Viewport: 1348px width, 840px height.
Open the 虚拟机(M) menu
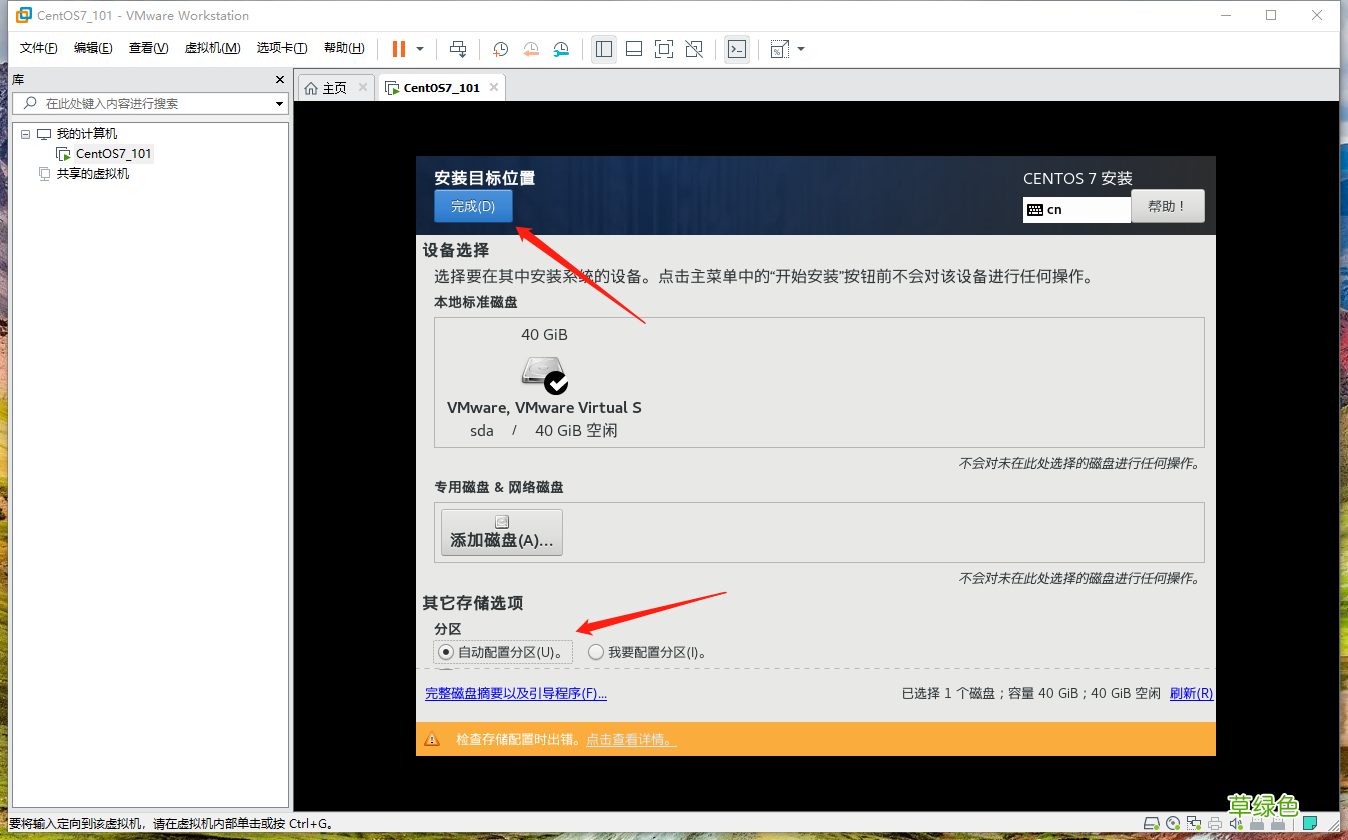tap(212, 47)
